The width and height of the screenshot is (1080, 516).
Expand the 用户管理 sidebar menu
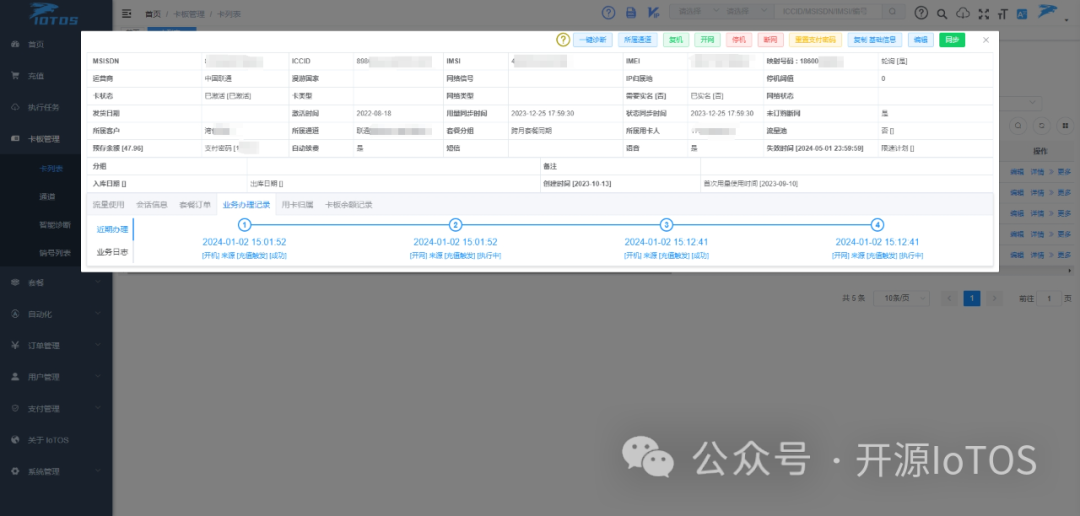[56, 377]
